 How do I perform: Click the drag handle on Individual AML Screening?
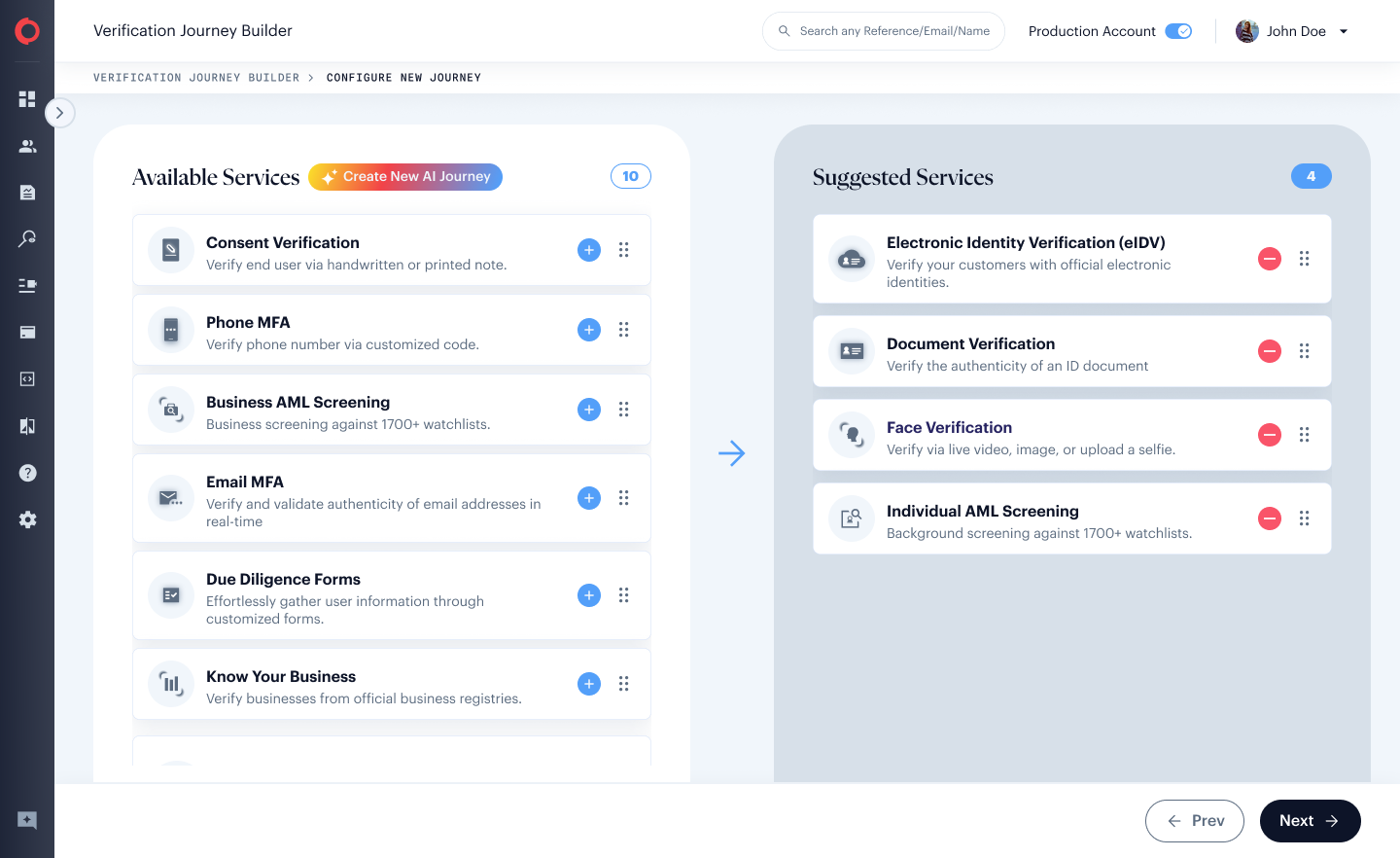(x=1305, y=518)
